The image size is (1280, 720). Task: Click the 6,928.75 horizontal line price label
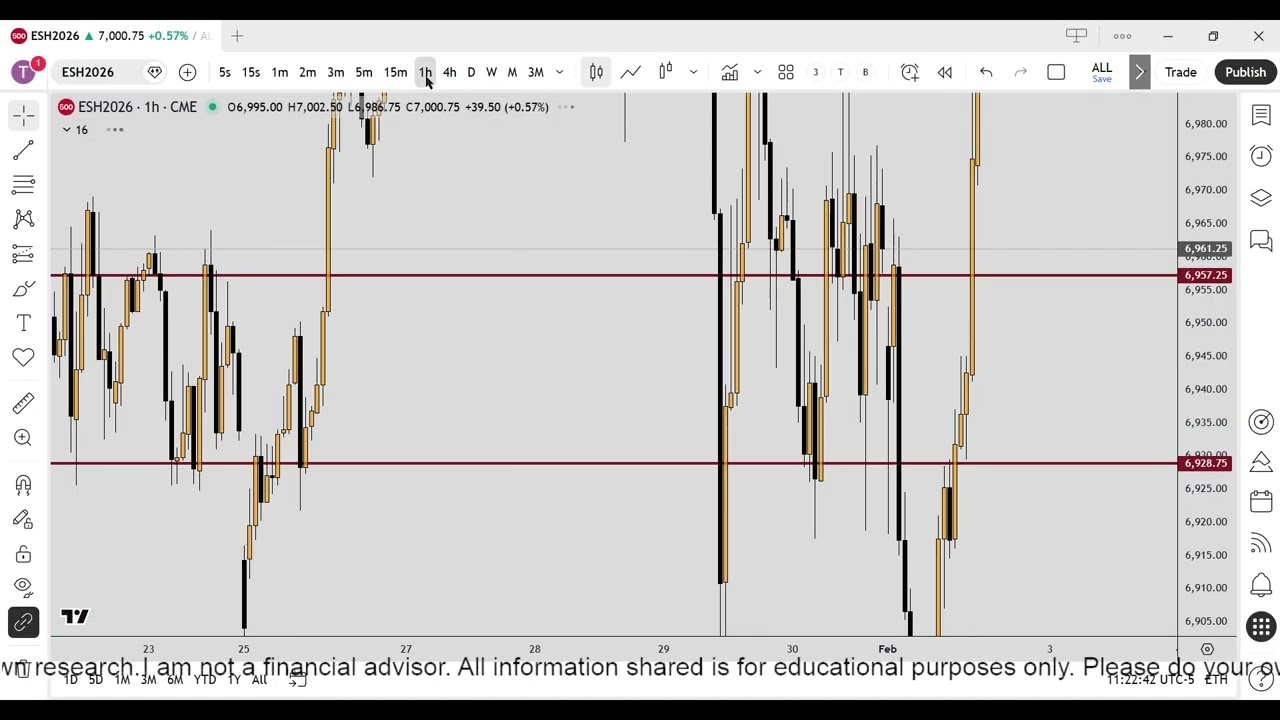pos(1205,463)
